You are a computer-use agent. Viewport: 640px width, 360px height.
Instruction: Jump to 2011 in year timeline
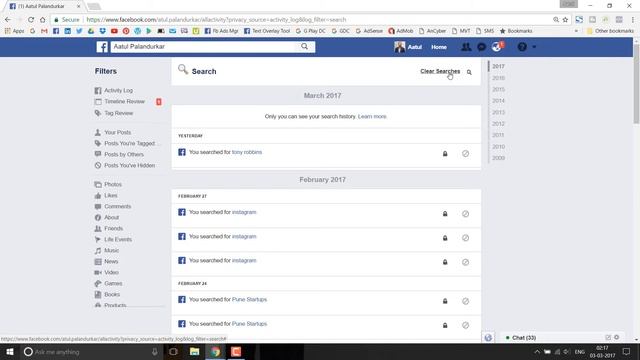(x=498, y=135)
